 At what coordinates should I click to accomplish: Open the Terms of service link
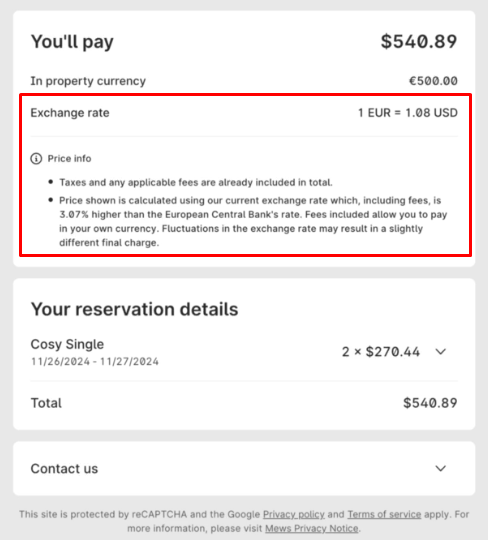point(384,514)
